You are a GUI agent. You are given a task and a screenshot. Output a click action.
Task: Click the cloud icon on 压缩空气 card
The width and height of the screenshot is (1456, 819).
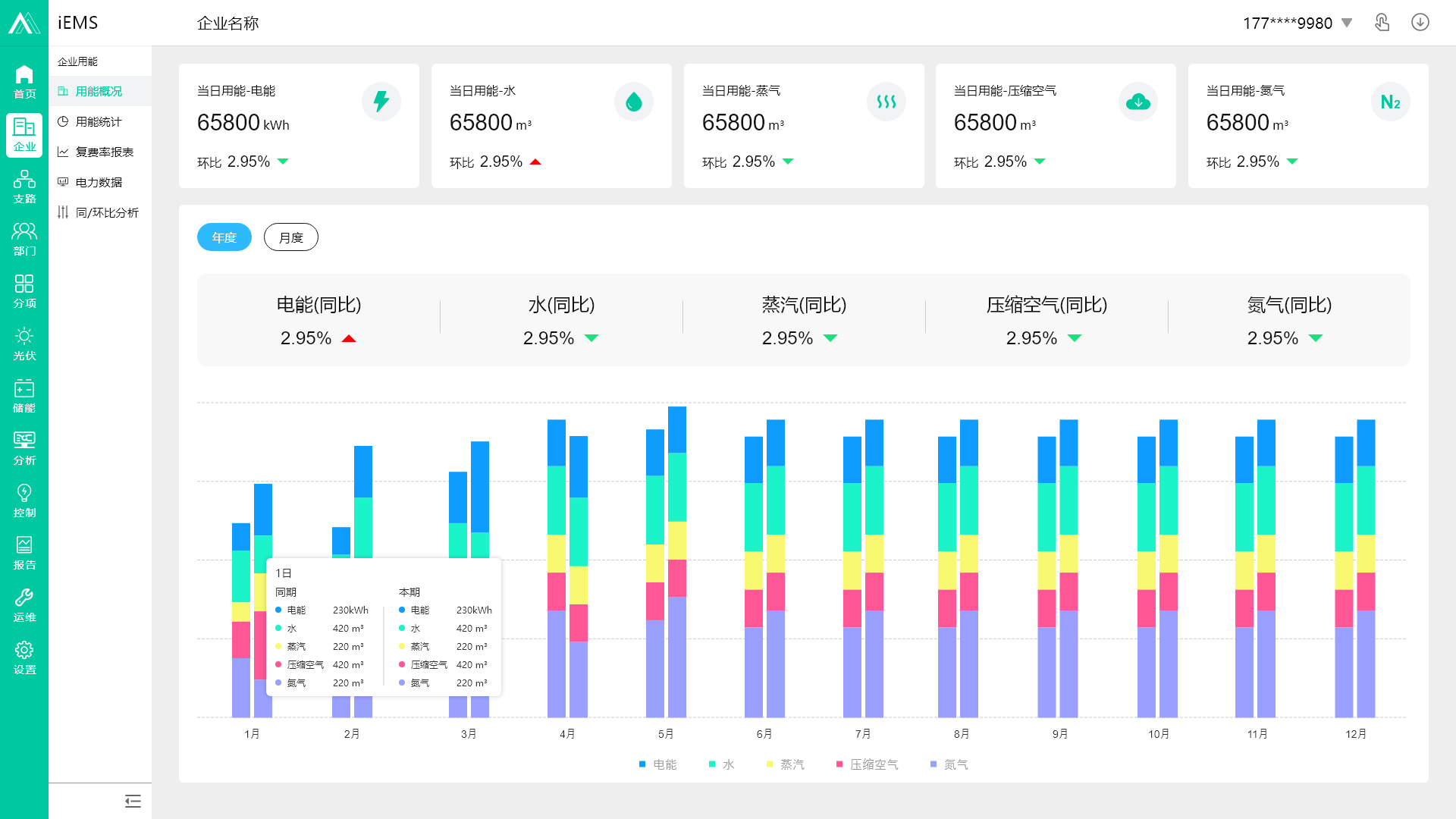pos(1138,102)
